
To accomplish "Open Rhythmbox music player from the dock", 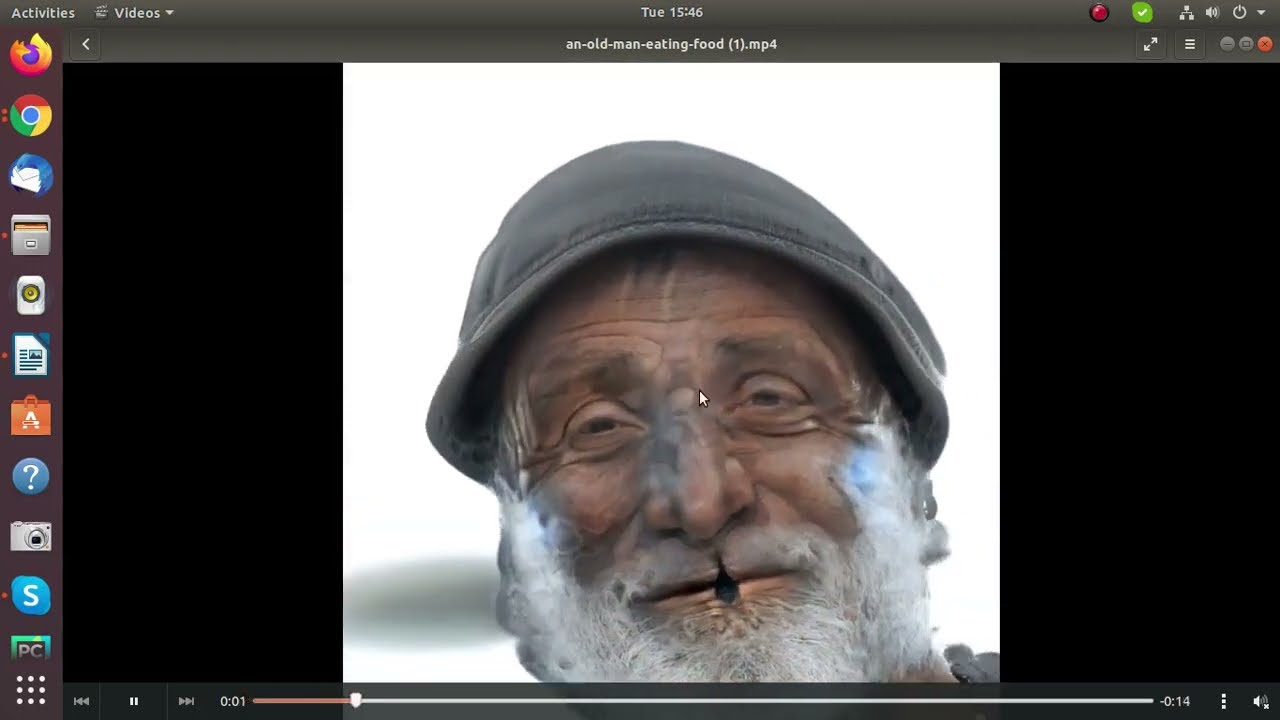I will (x=31, y=295).
